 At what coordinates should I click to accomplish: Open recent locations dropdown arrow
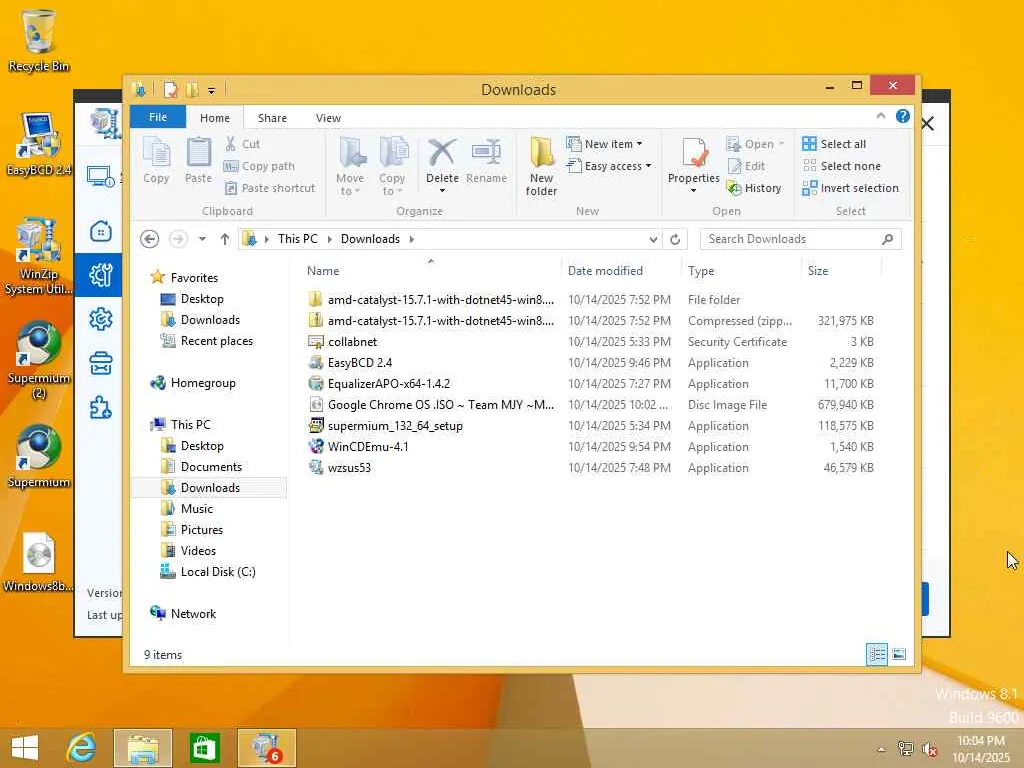point(202,239)
